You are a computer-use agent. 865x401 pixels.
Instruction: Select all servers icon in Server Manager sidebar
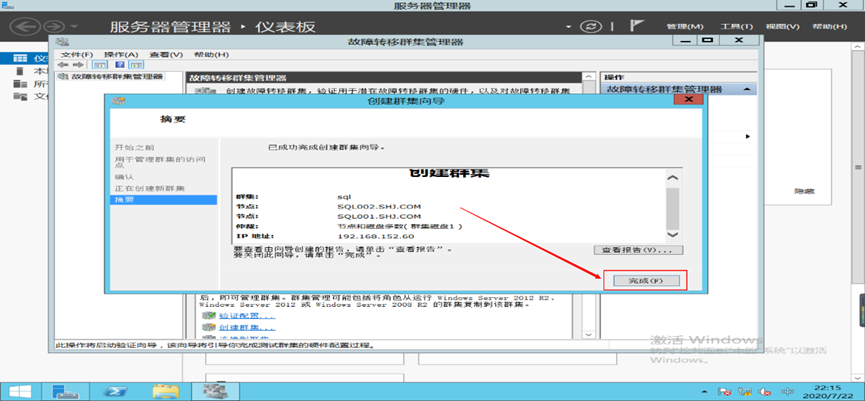point(20,84)
